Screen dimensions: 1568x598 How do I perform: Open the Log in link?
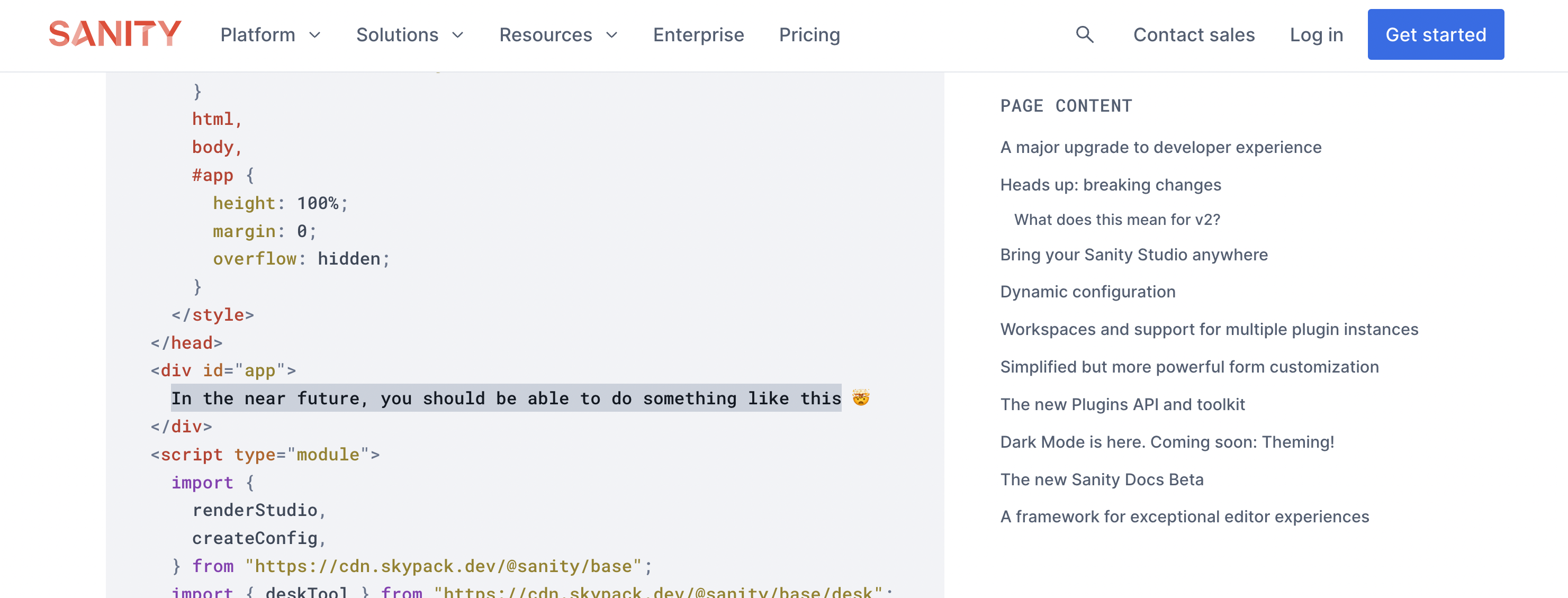coord(1316,35)
